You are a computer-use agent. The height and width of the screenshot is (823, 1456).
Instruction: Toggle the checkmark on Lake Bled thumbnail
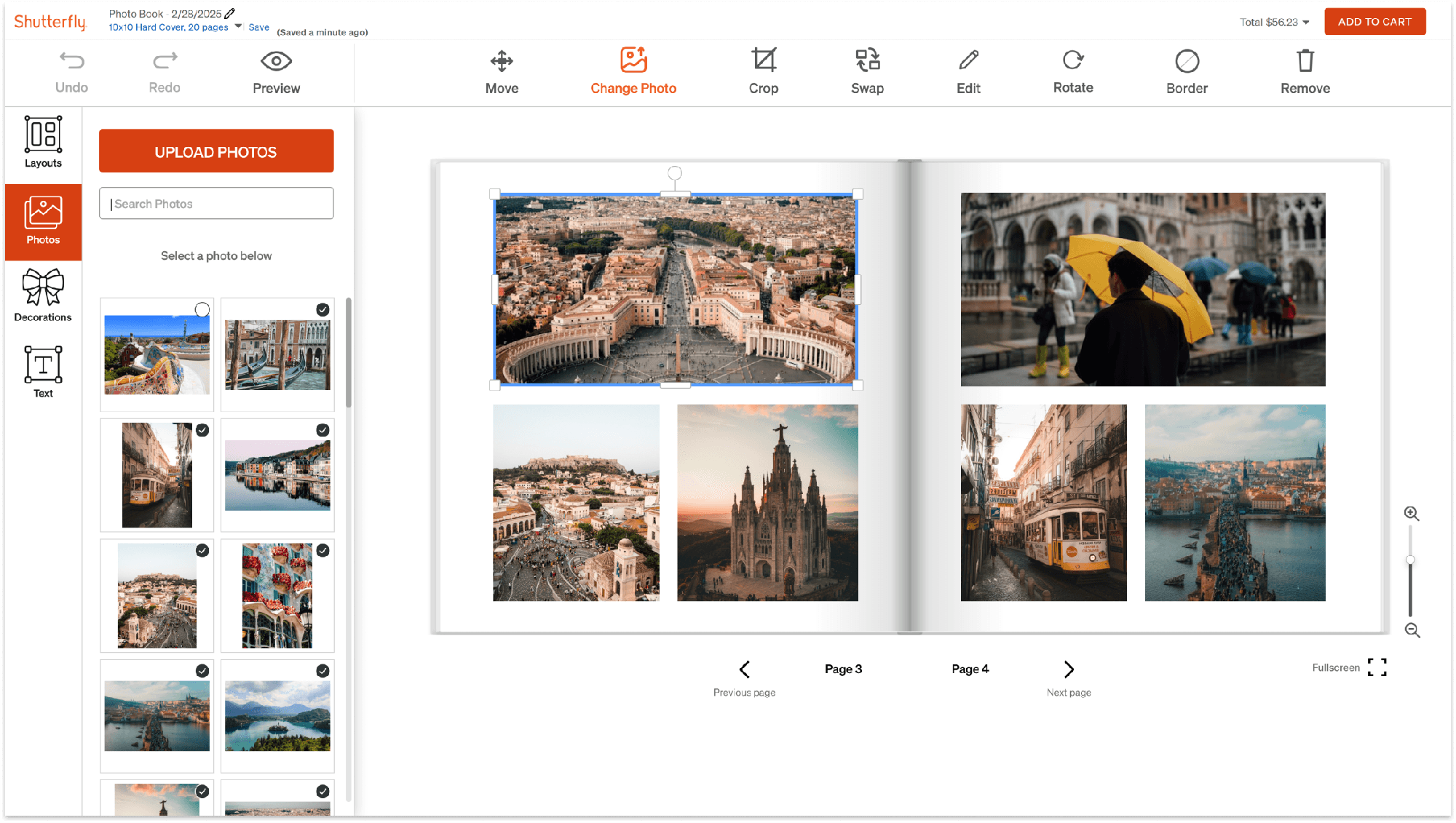323,671
